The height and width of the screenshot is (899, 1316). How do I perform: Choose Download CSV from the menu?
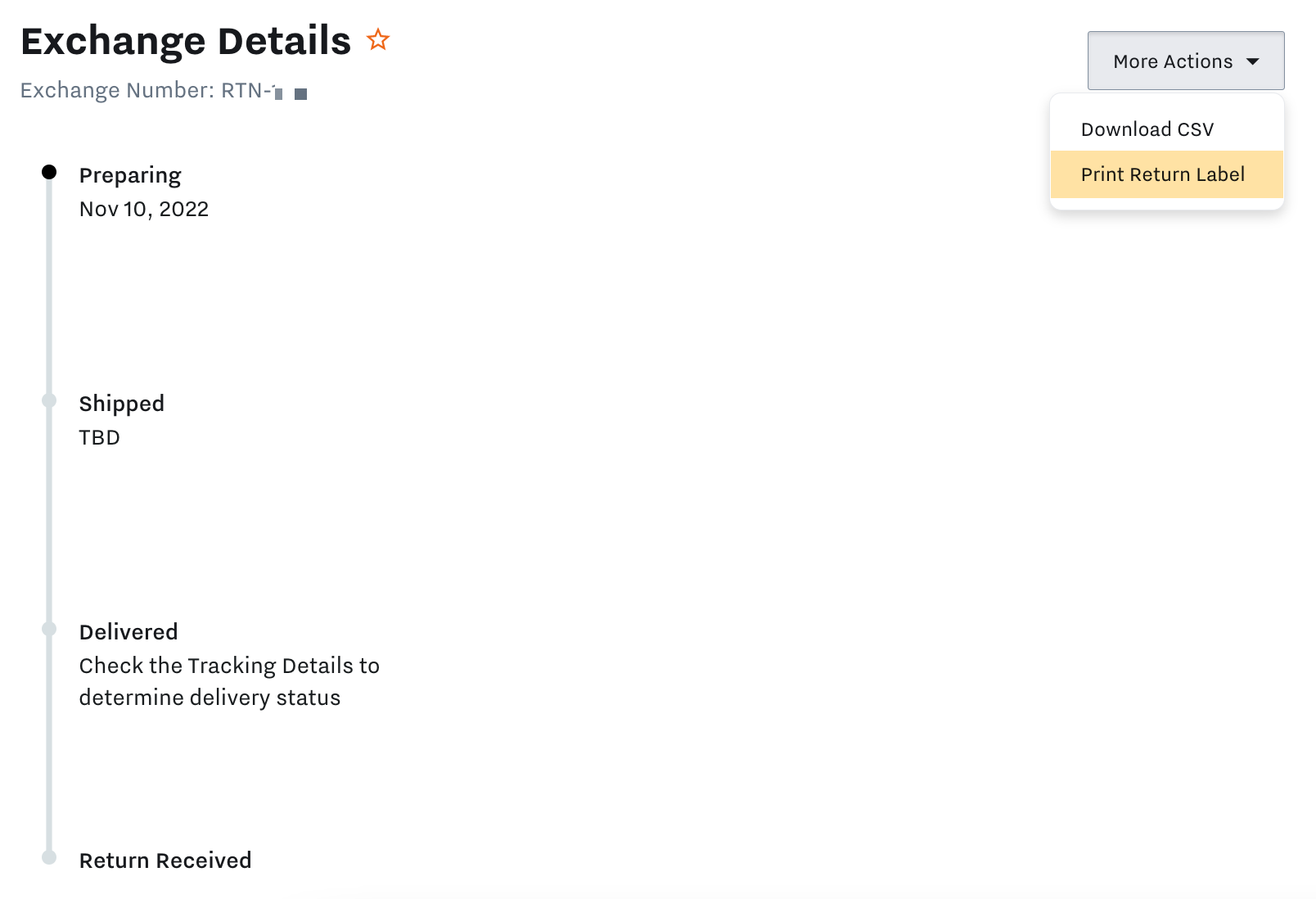(1147, 129)
